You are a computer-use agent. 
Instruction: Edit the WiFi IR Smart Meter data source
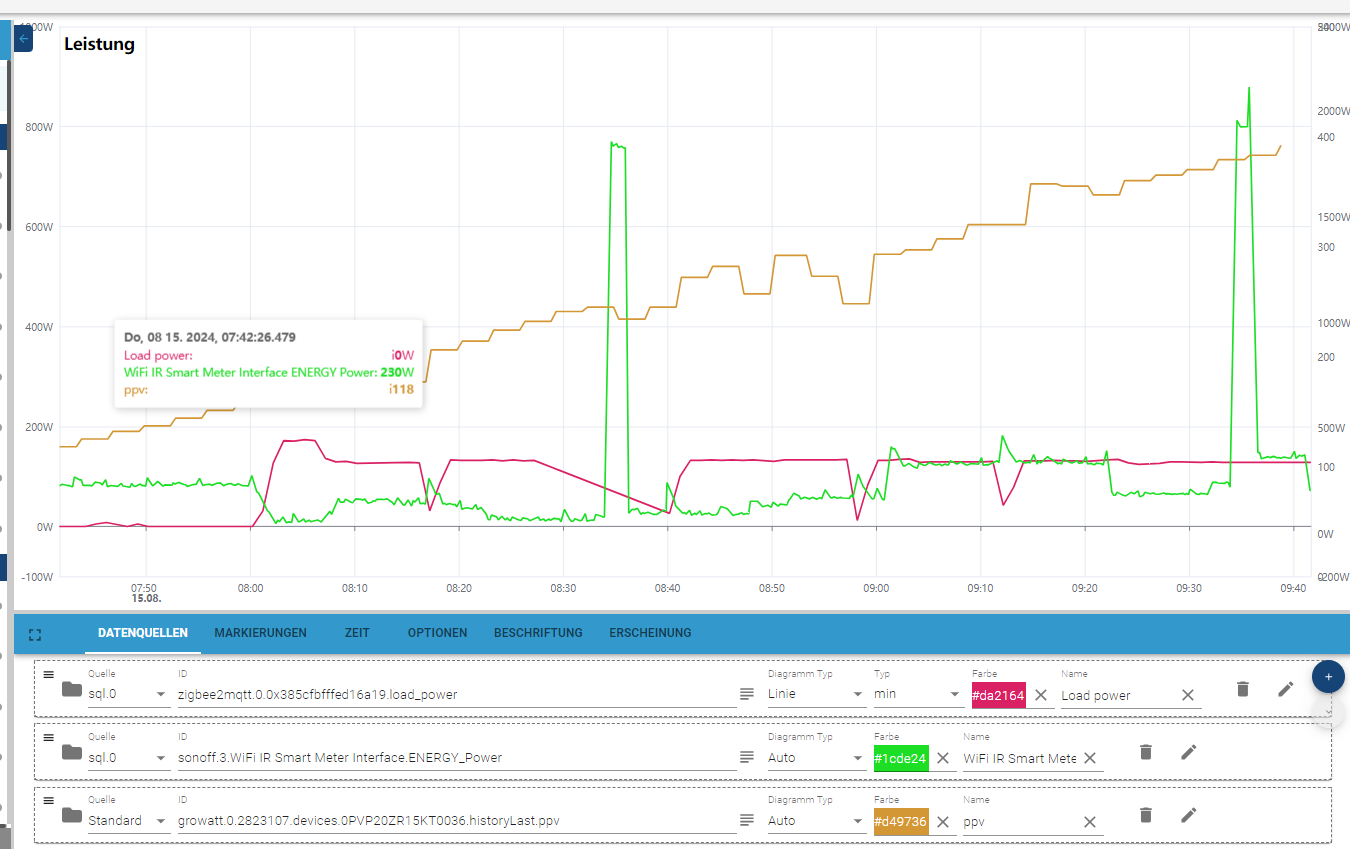tap(1189, 751)
